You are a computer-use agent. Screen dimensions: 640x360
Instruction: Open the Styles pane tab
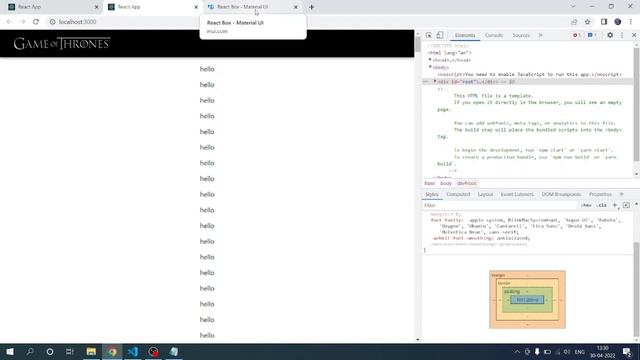[x=431, y=194]
